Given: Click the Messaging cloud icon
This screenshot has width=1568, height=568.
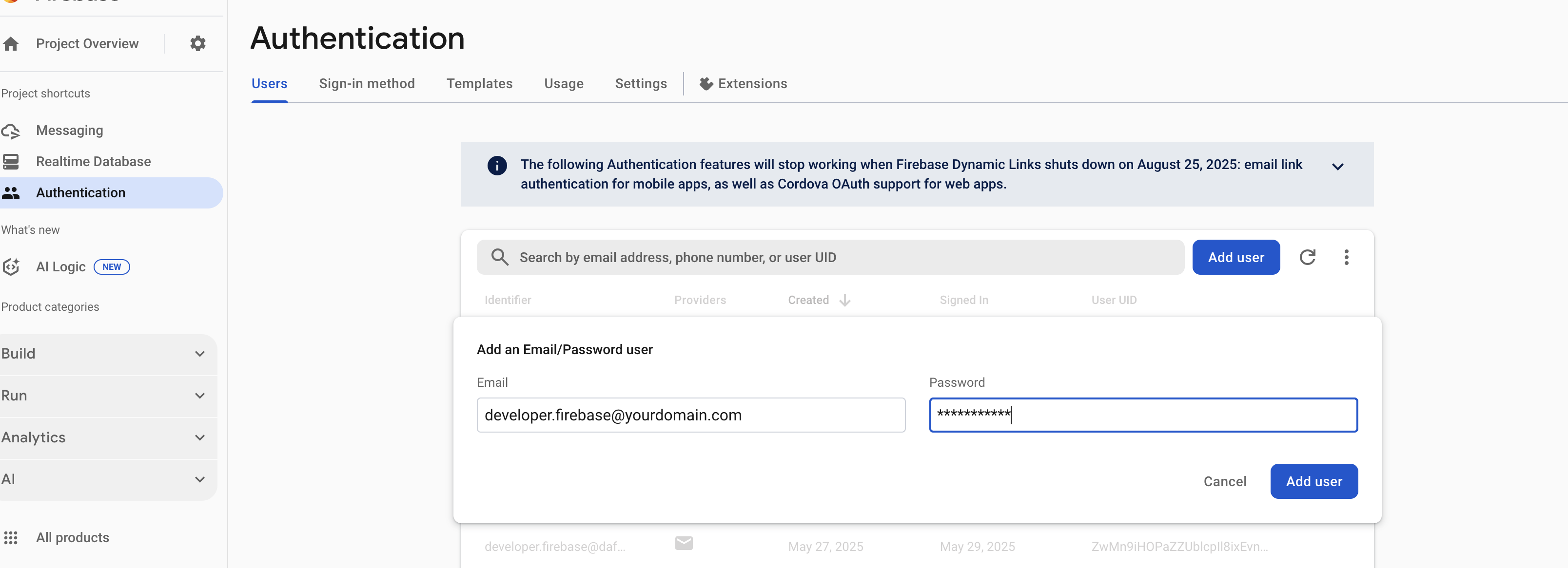Looking at the screenshot, I should point(11,131).
